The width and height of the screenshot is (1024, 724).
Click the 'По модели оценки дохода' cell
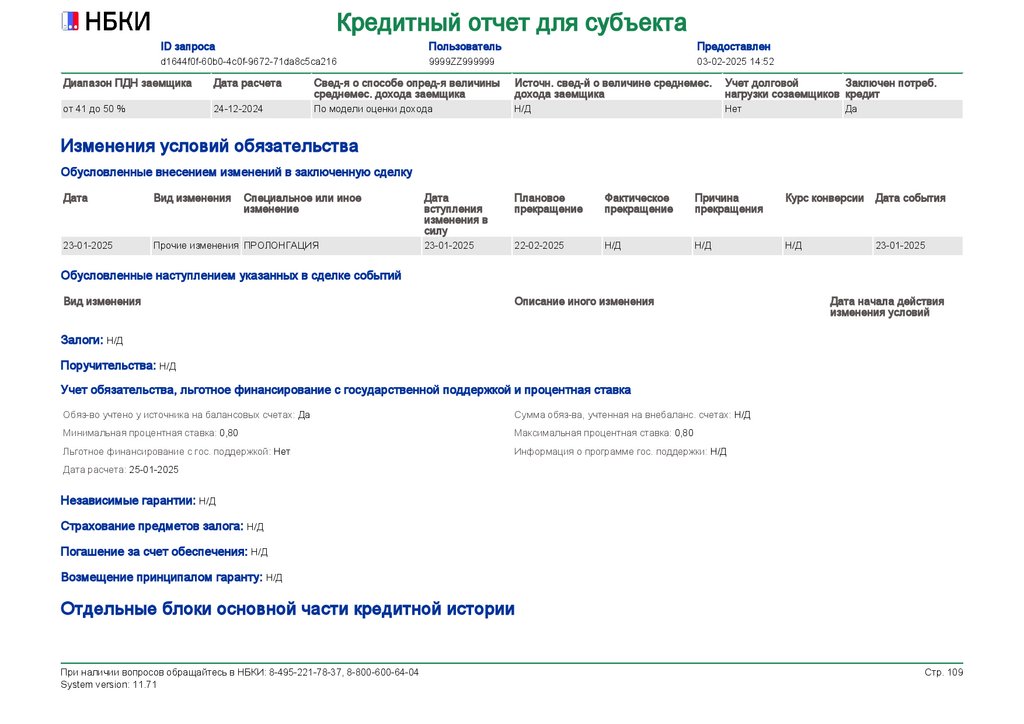pyautogui.click(x=373, y=109)
